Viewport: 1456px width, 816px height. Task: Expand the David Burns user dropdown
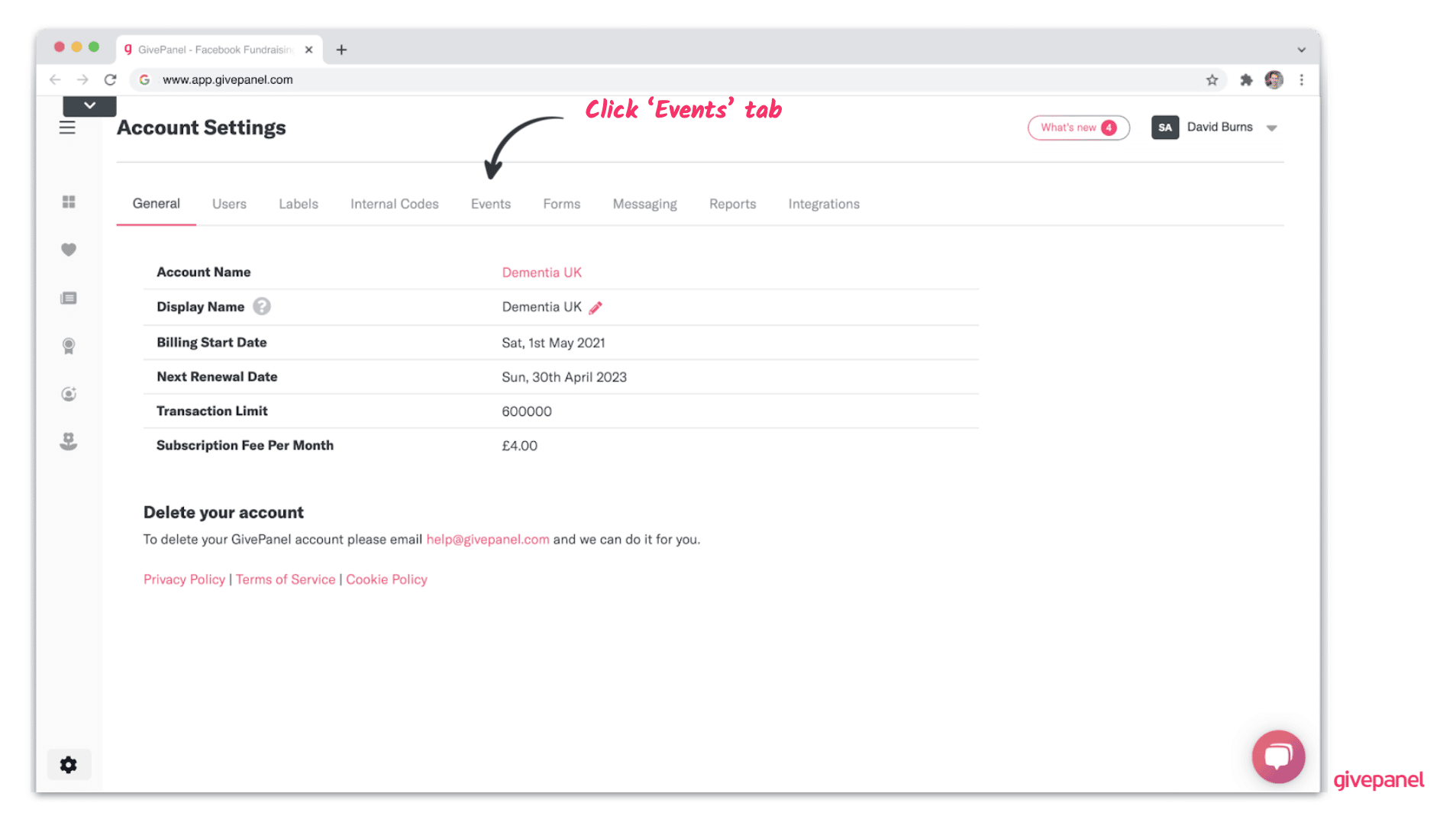click(x=1271, y=128)
